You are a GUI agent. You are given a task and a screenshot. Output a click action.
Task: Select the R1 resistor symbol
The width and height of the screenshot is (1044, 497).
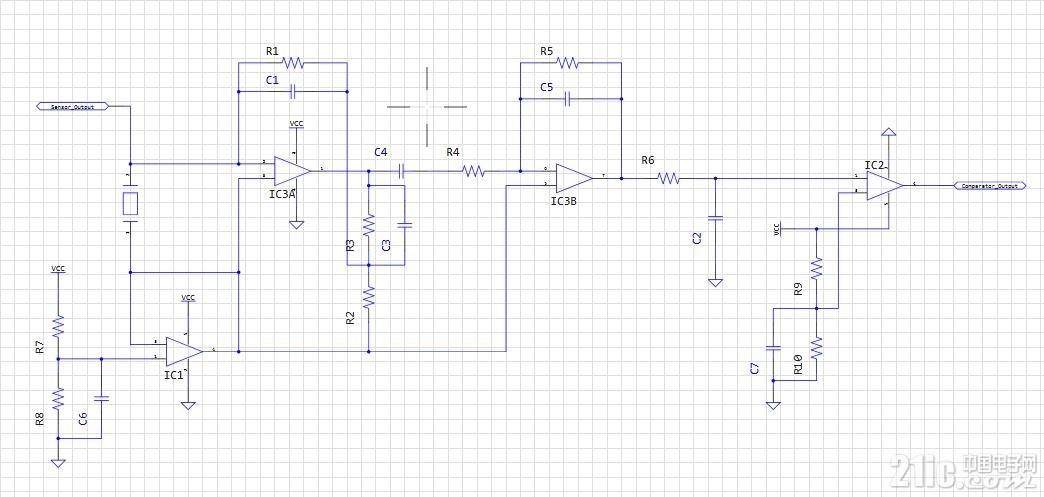click(293, 63)
